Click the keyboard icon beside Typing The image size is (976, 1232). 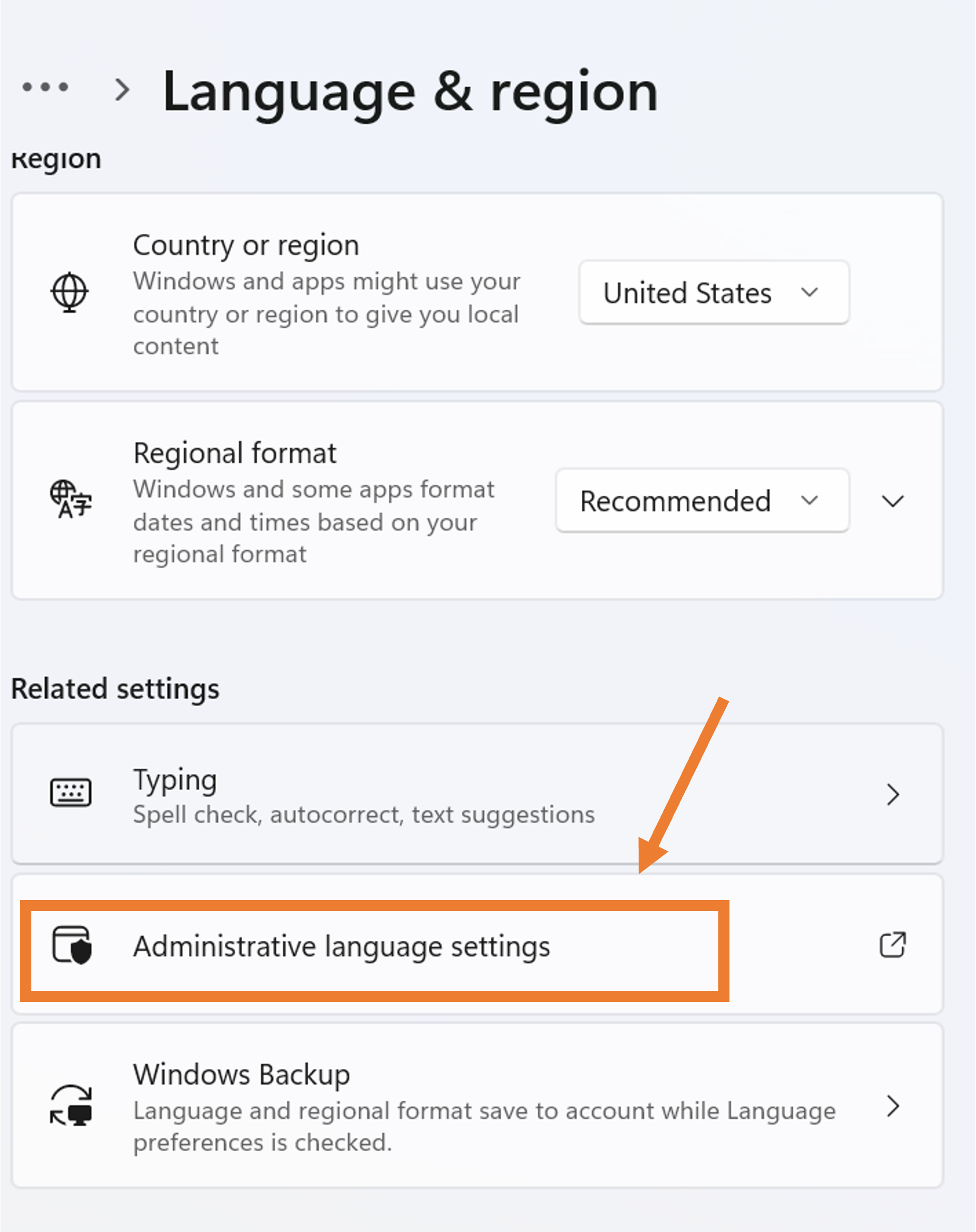coord(70,793)
